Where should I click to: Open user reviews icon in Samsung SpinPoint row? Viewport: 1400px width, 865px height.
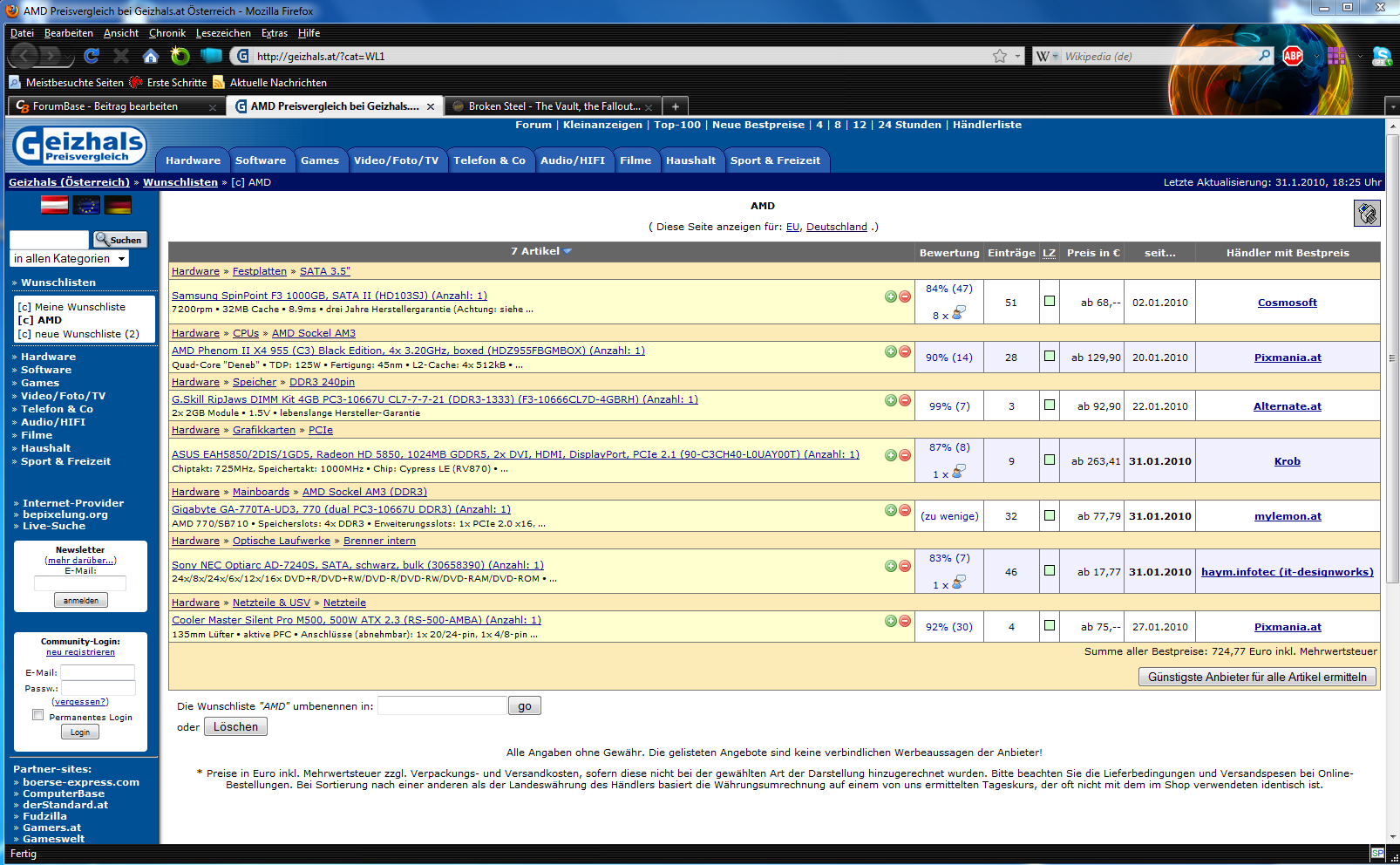pos(958,313)
